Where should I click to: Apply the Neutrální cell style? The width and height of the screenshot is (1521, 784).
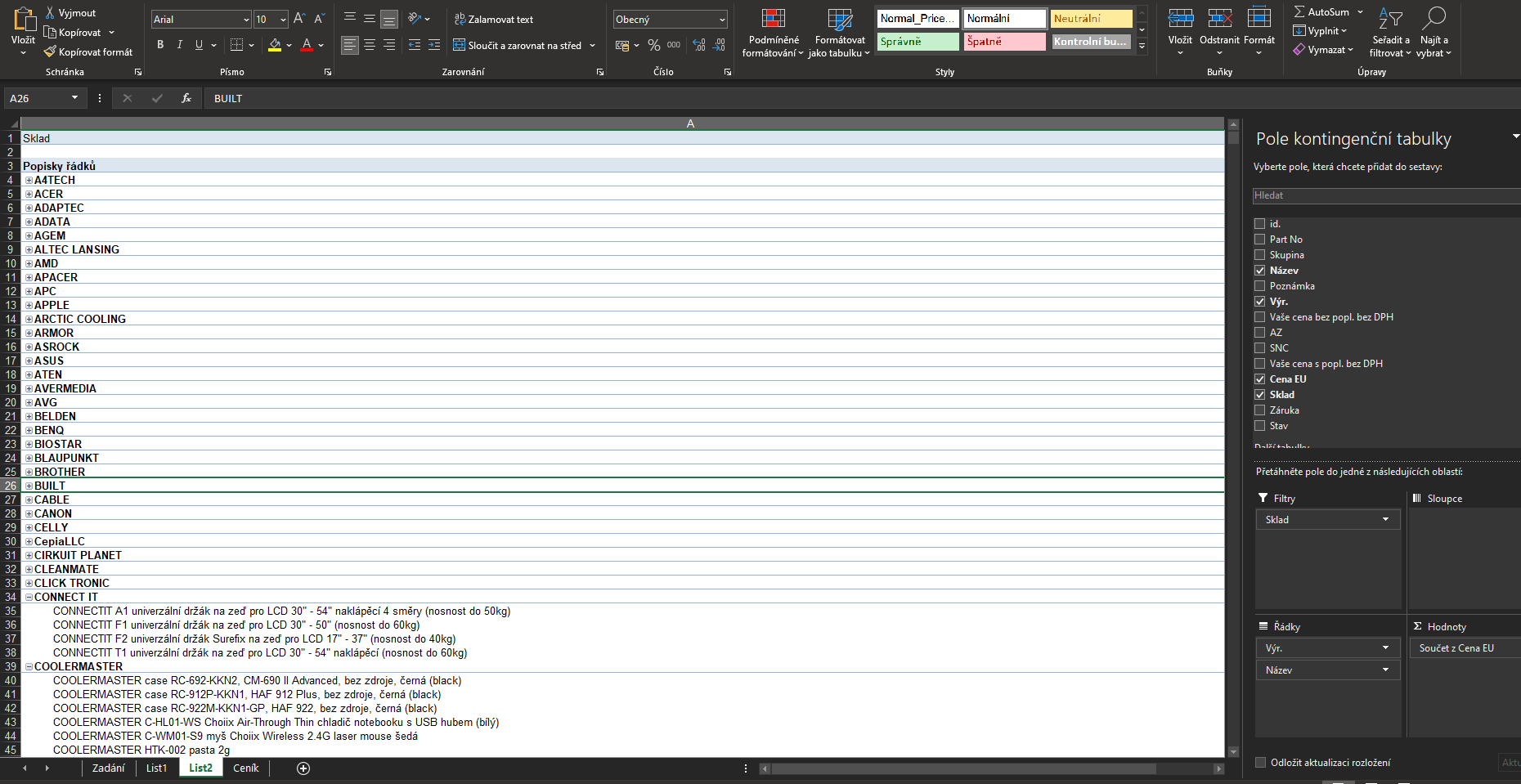[x=1091, y=19]
